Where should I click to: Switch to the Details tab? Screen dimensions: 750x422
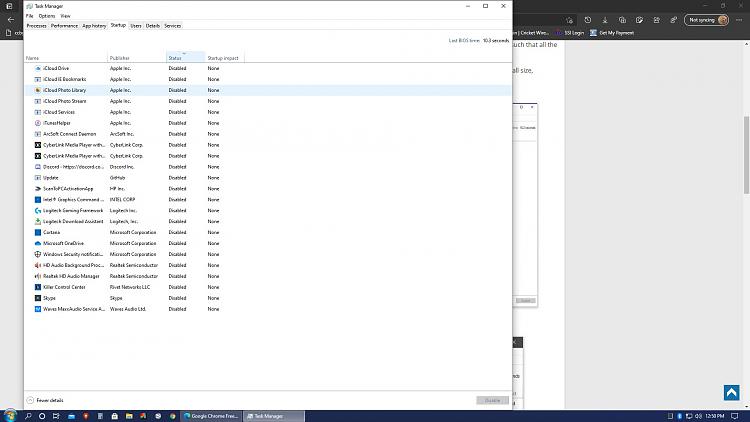(x=153, y=26)
